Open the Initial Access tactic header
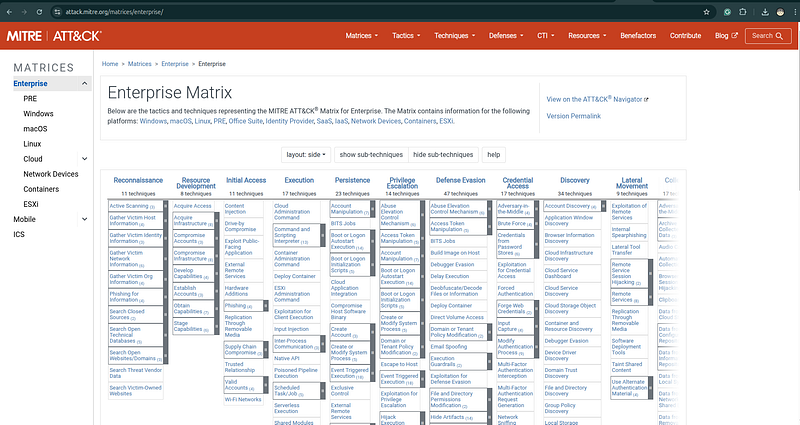Viewport: 800px width, 425px height. (246, 181)
